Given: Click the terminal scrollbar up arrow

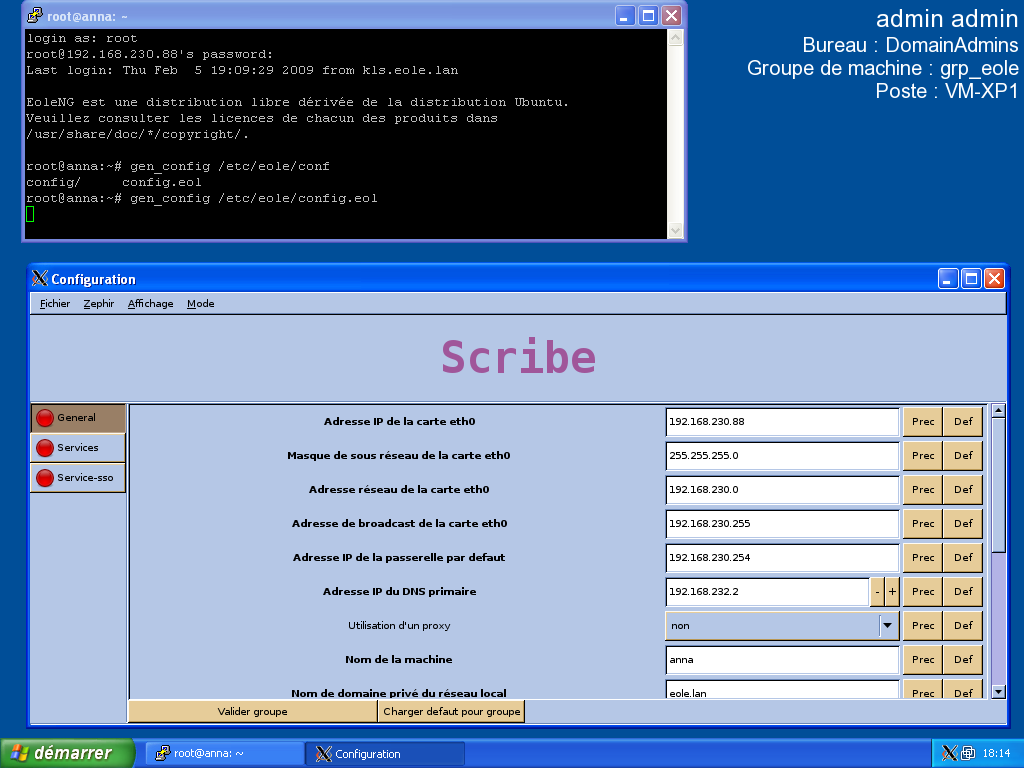Looking at the screenshot, I should click(x=675, y=38).
